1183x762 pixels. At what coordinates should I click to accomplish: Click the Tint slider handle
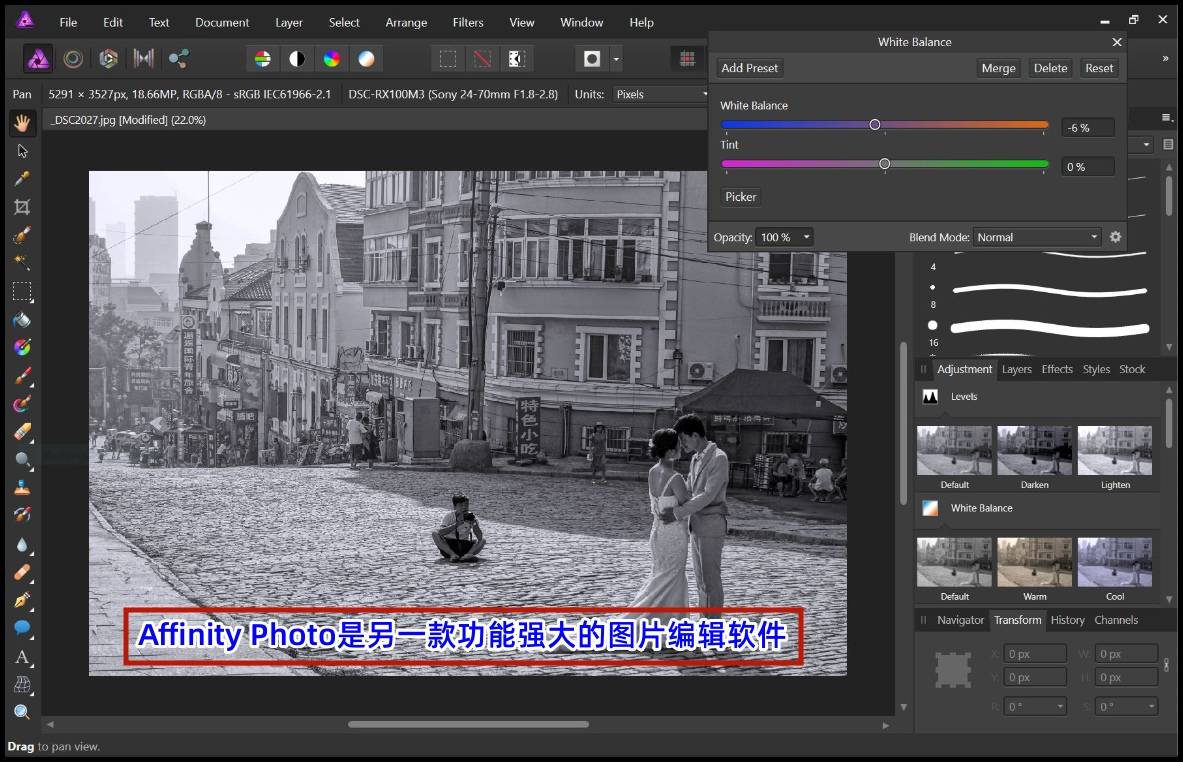coord(884,164)
